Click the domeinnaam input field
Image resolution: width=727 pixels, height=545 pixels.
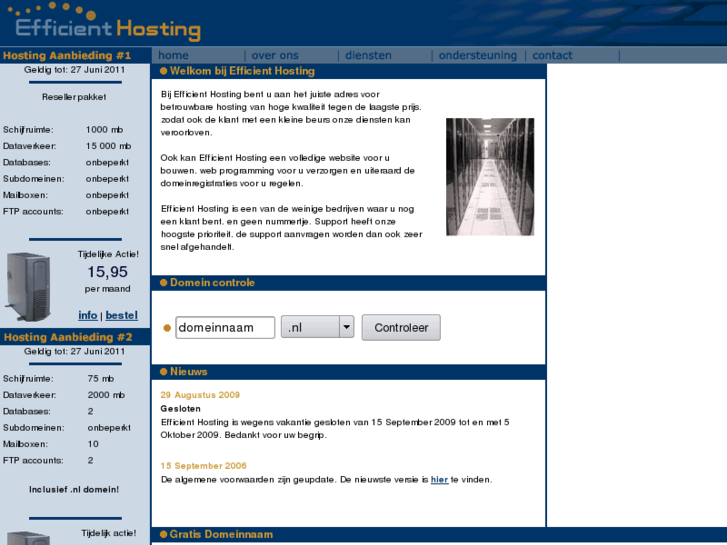click(x=225, y=327)
